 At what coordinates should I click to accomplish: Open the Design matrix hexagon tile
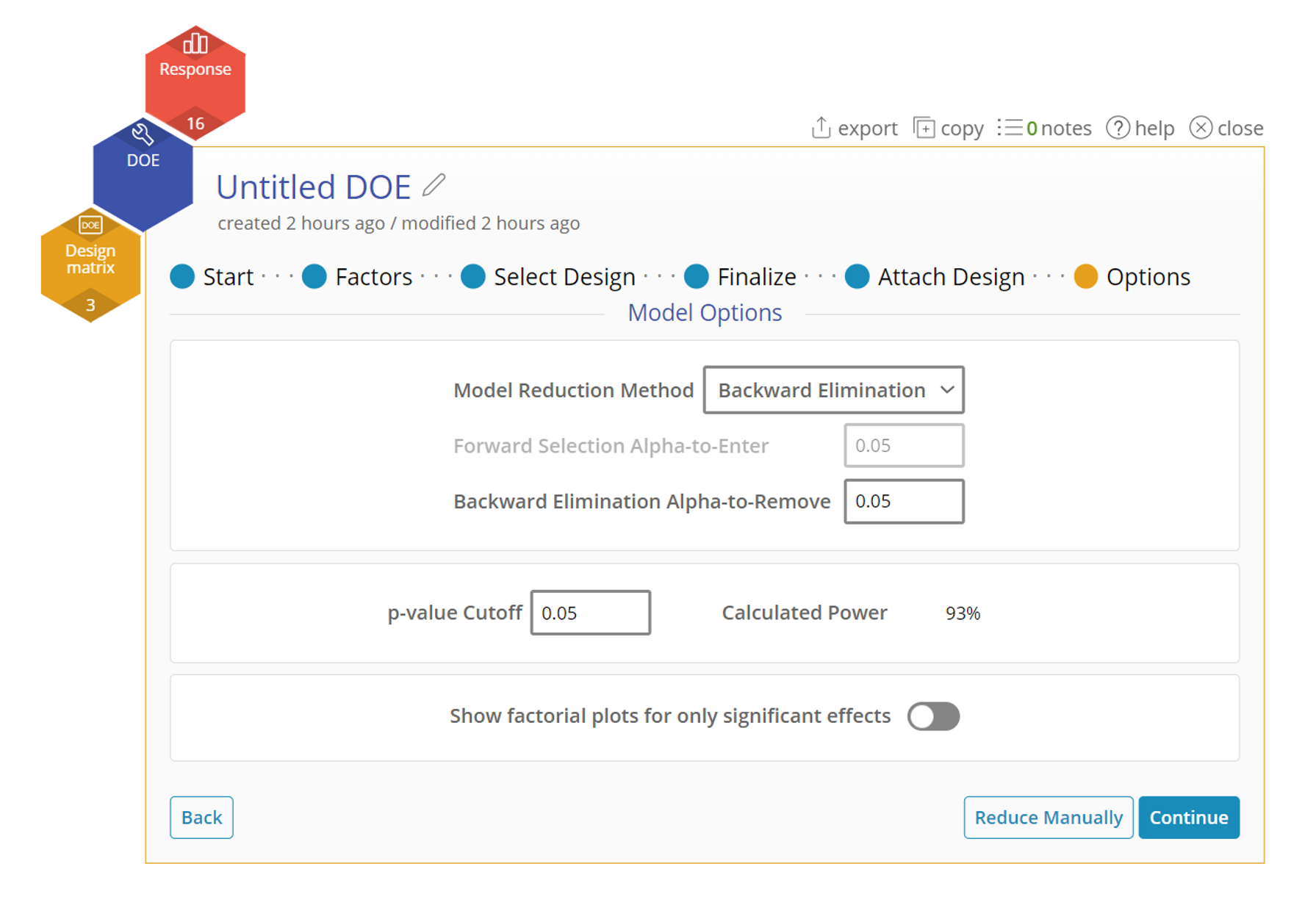coord(90,264)
